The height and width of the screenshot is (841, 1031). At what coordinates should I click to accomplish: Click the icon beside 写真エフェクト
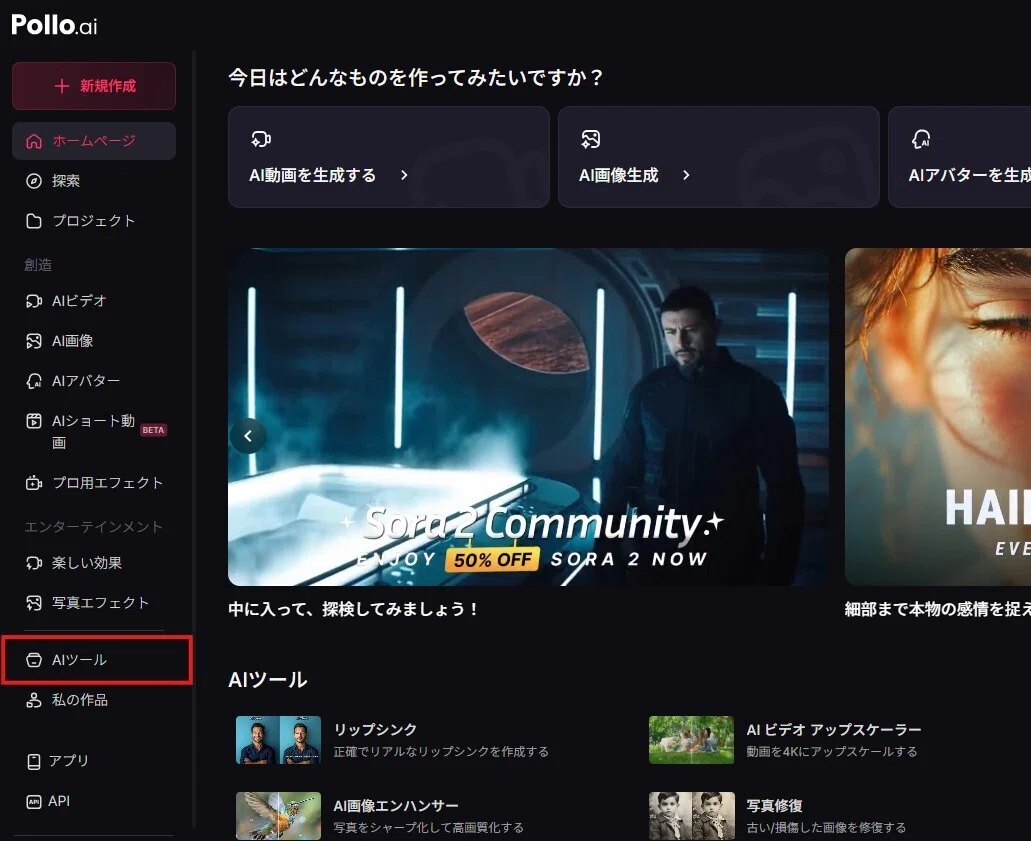[34, 603]
